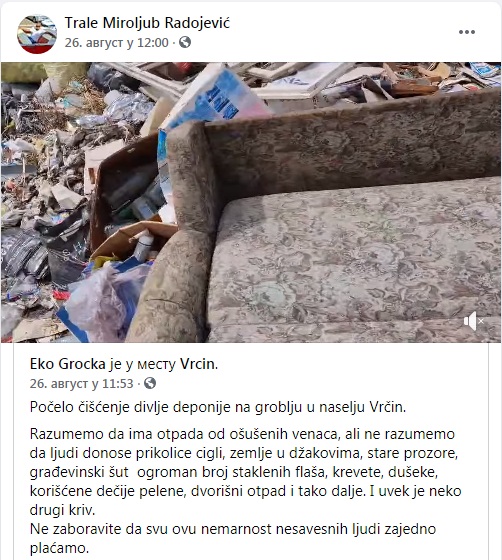Open the three-dot post options menu
Viewport: 502px width, 560px height.
click(467, 32)
